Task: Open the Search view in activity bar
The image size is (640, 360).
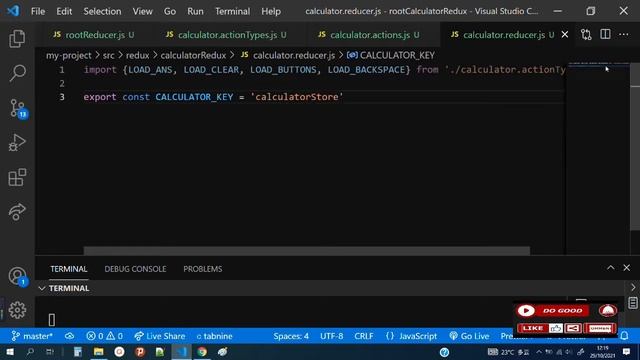Action: coord(17,73)
